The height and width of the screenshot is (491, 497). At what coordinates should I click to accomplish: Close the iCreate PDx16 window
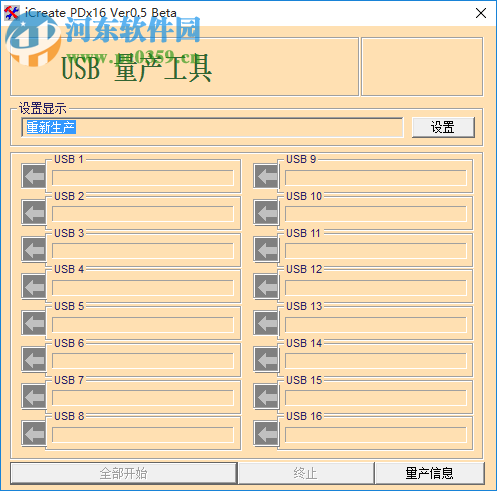point(481,13)
